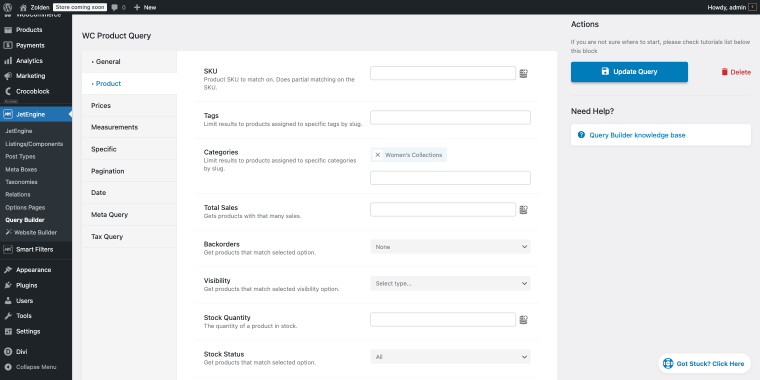
Task: Focus the Total Sales input field
Action: pyautogui.click(x=443, y=209)
